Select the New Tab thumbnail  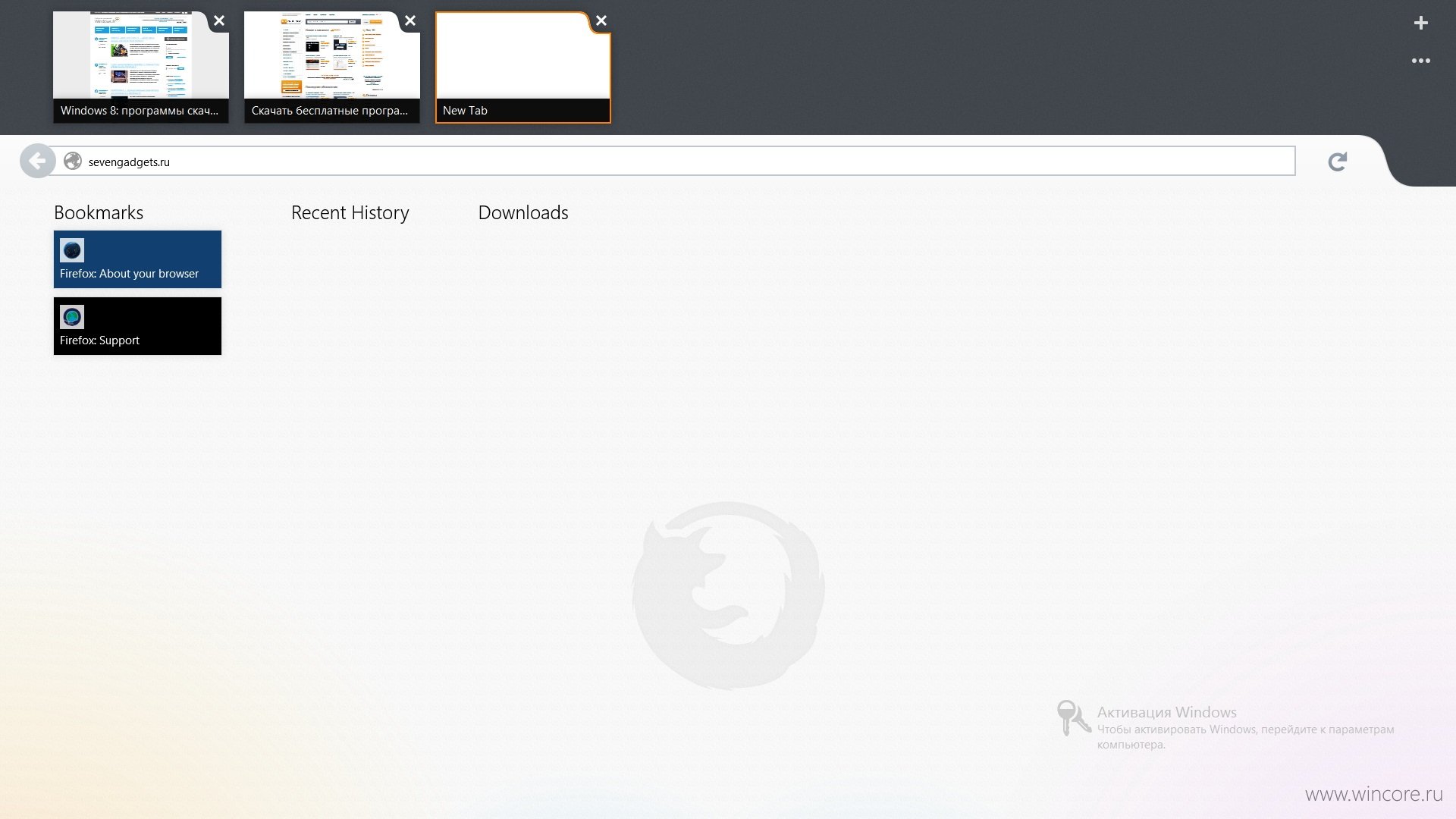[x=523, y=67]
